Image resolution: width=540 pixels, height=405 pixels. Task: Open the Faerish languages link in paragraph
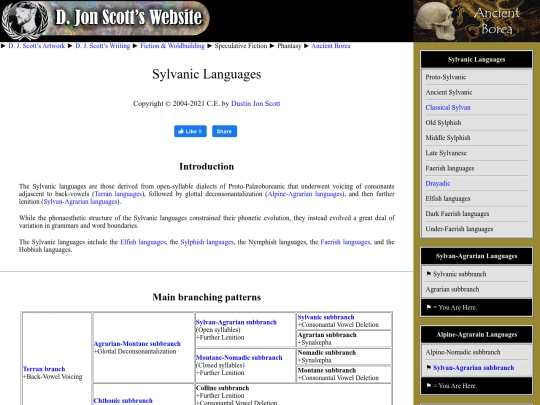tap(345, 242)
